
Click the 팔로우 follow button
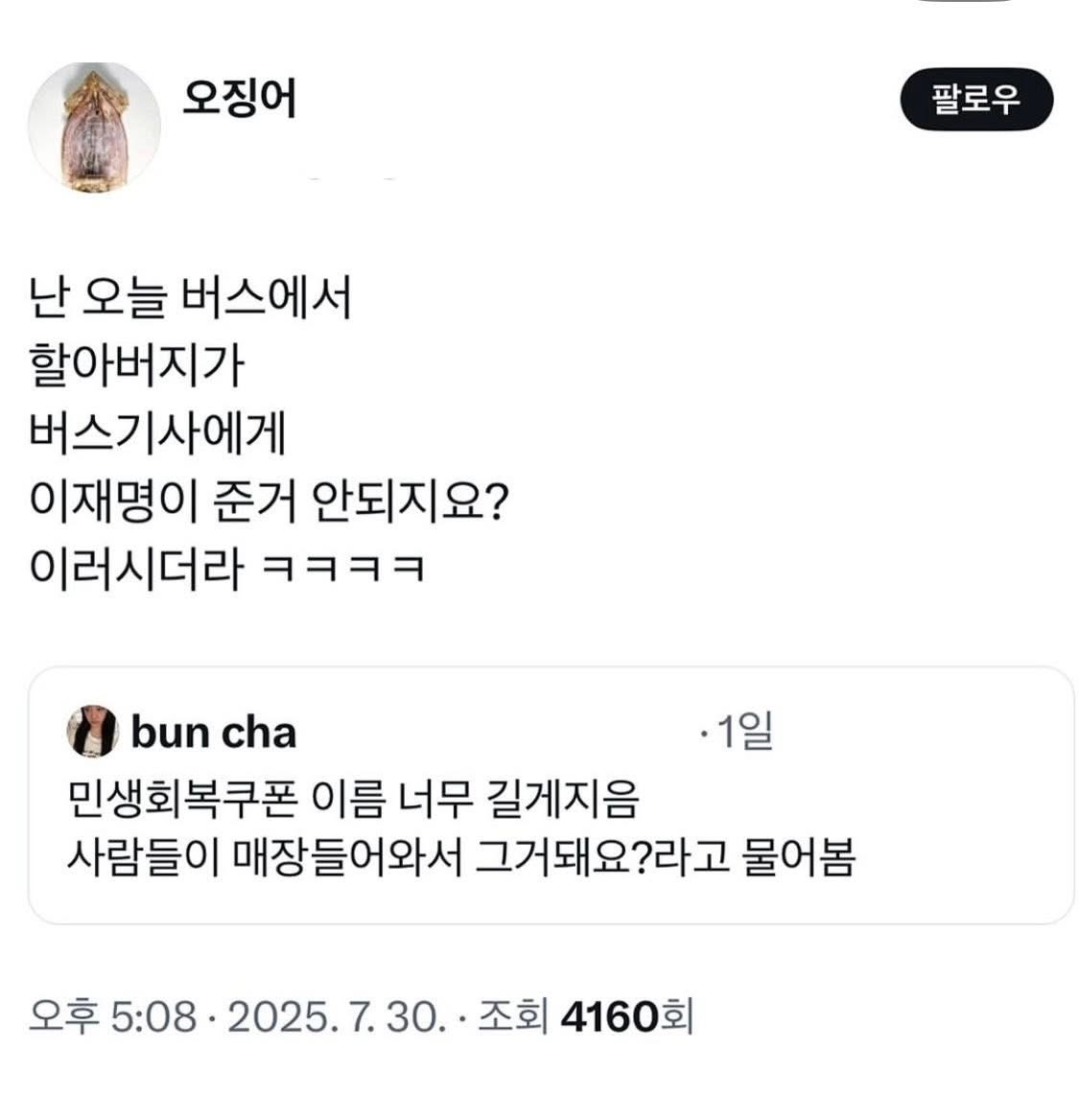975,100
